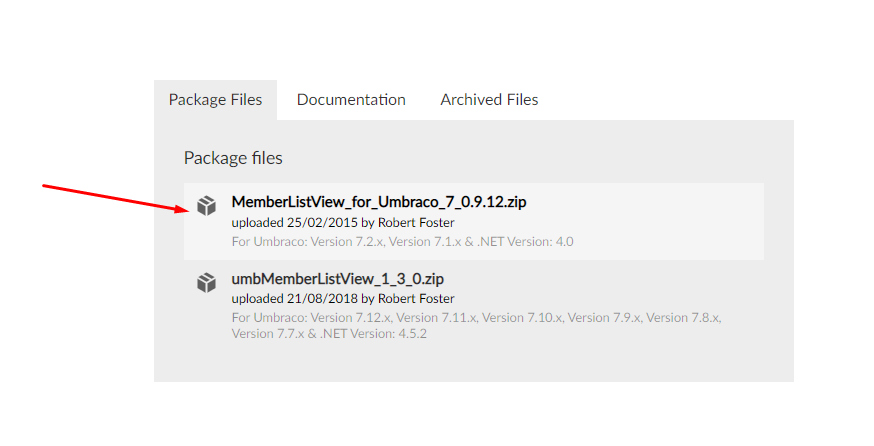This screenshot has width=874, height=446.
Task: Click the box icon beside umbMemberListView_1_3_0.zip
Action: 206,283
